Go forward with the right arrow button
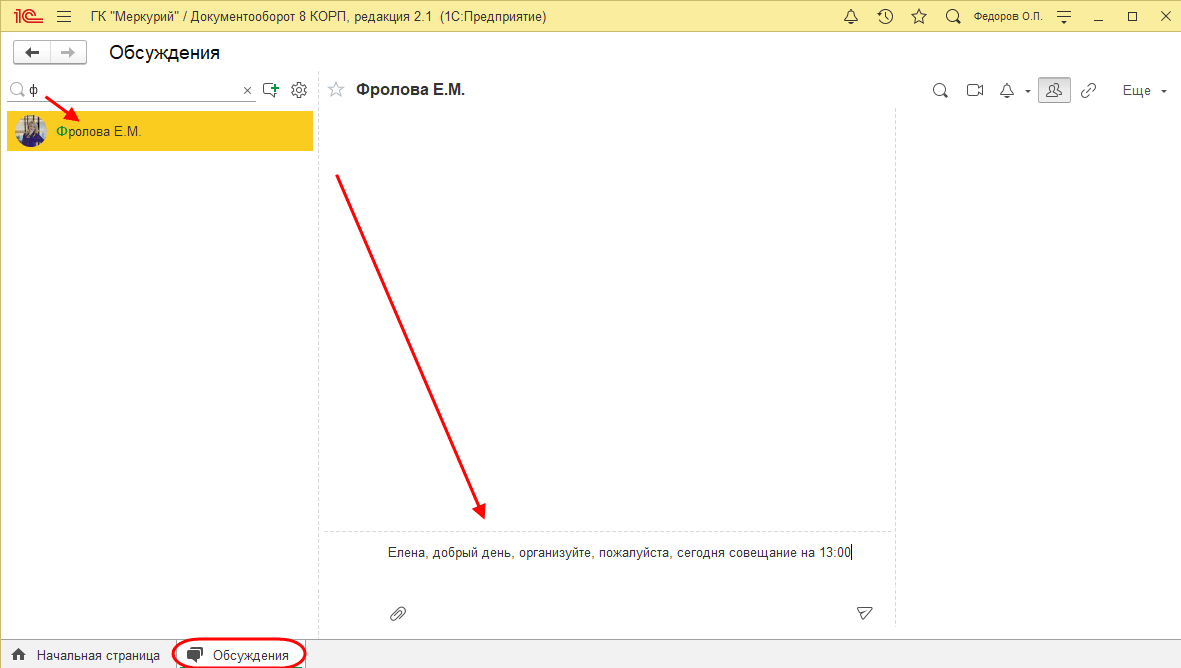The width and height of the screenshot is (1181, 668). pyautogui.click(x=69, y=53)
